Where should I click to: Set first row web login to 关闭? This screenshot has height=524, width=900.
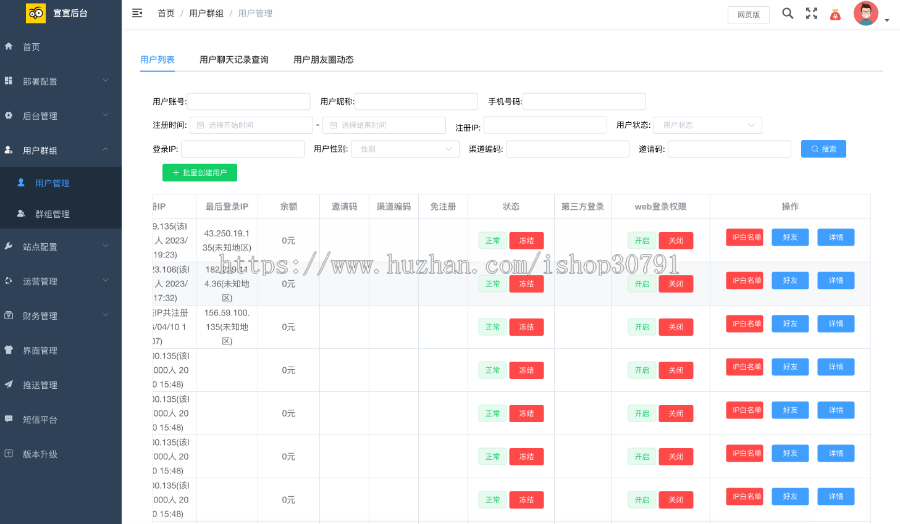pos(675,241)
